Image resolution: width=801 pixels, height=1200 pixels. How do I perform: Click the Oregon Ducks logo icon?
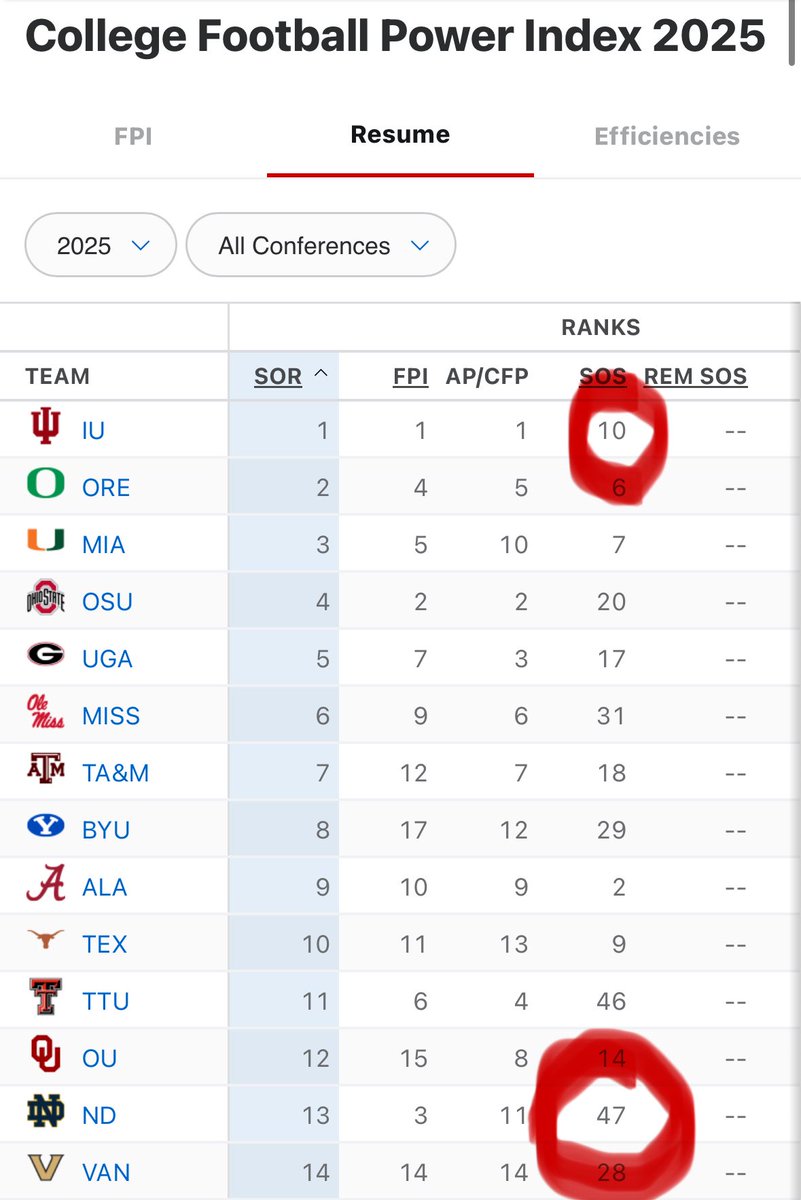[45, 486]
